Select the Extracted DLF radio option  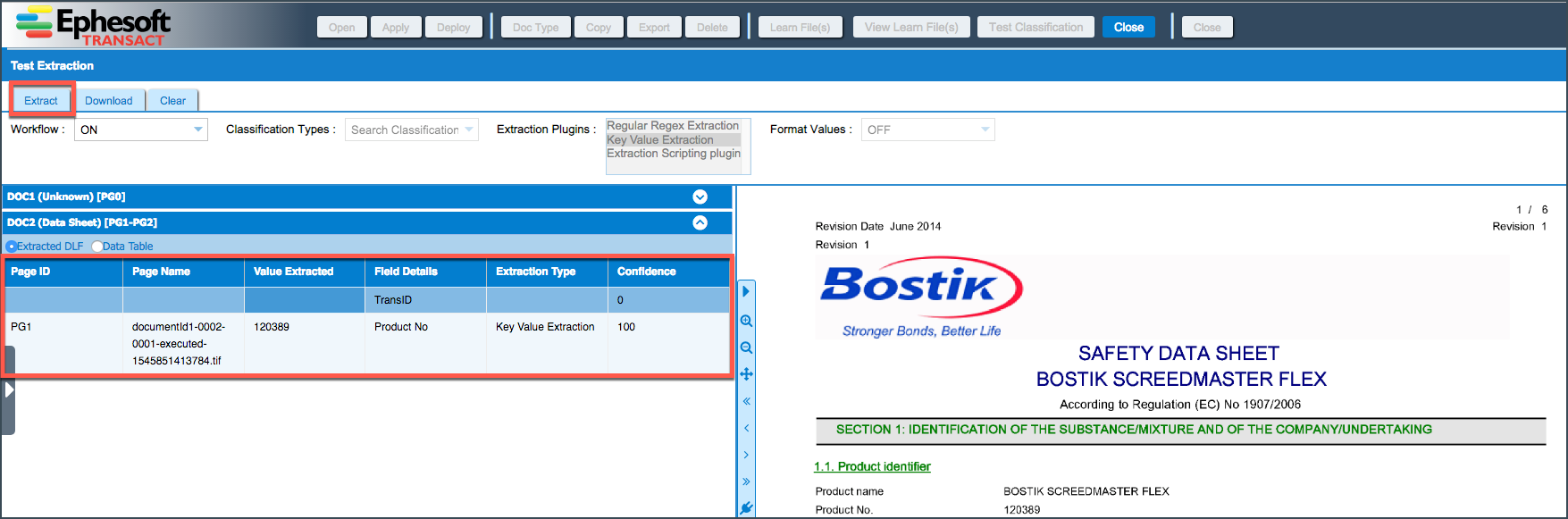pyautogui.click(x=12, y=247)
